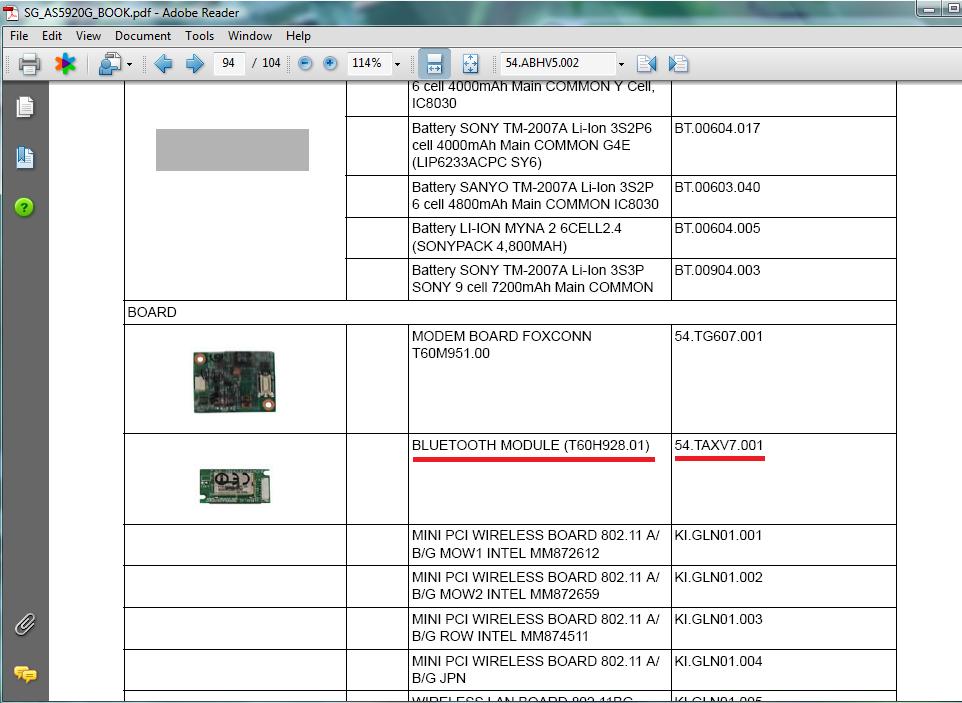Viewport: 962px width, 703px height.
Task: Click the Battery SANYO 4800mAh description
Action: click(x=535, y=196)
